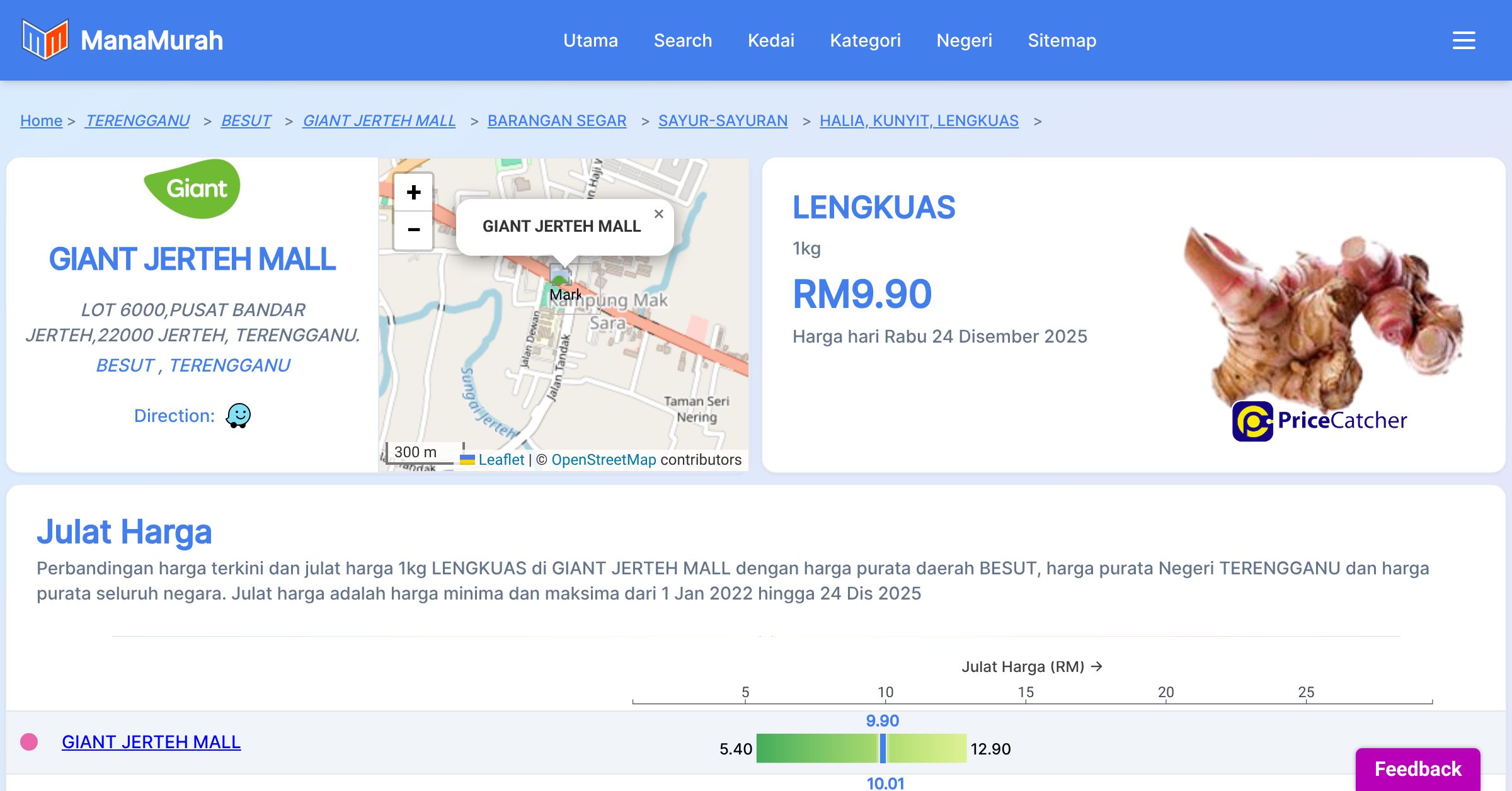Go to the Search page
The image size is (1512, 791).
pyautogui.click(x=682, y=40)
